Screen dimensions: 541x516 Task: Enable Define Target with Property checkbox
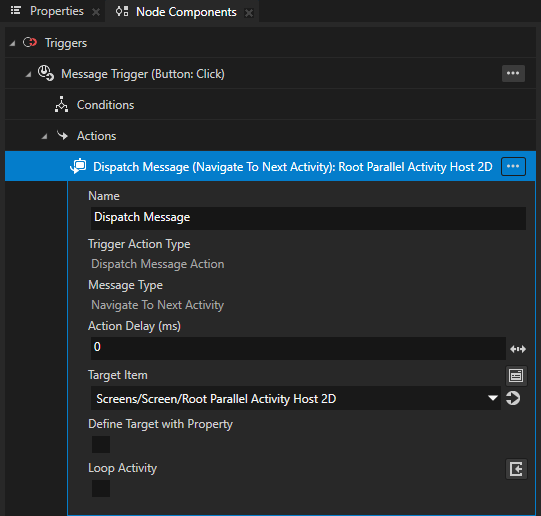(x=101, y=444)
